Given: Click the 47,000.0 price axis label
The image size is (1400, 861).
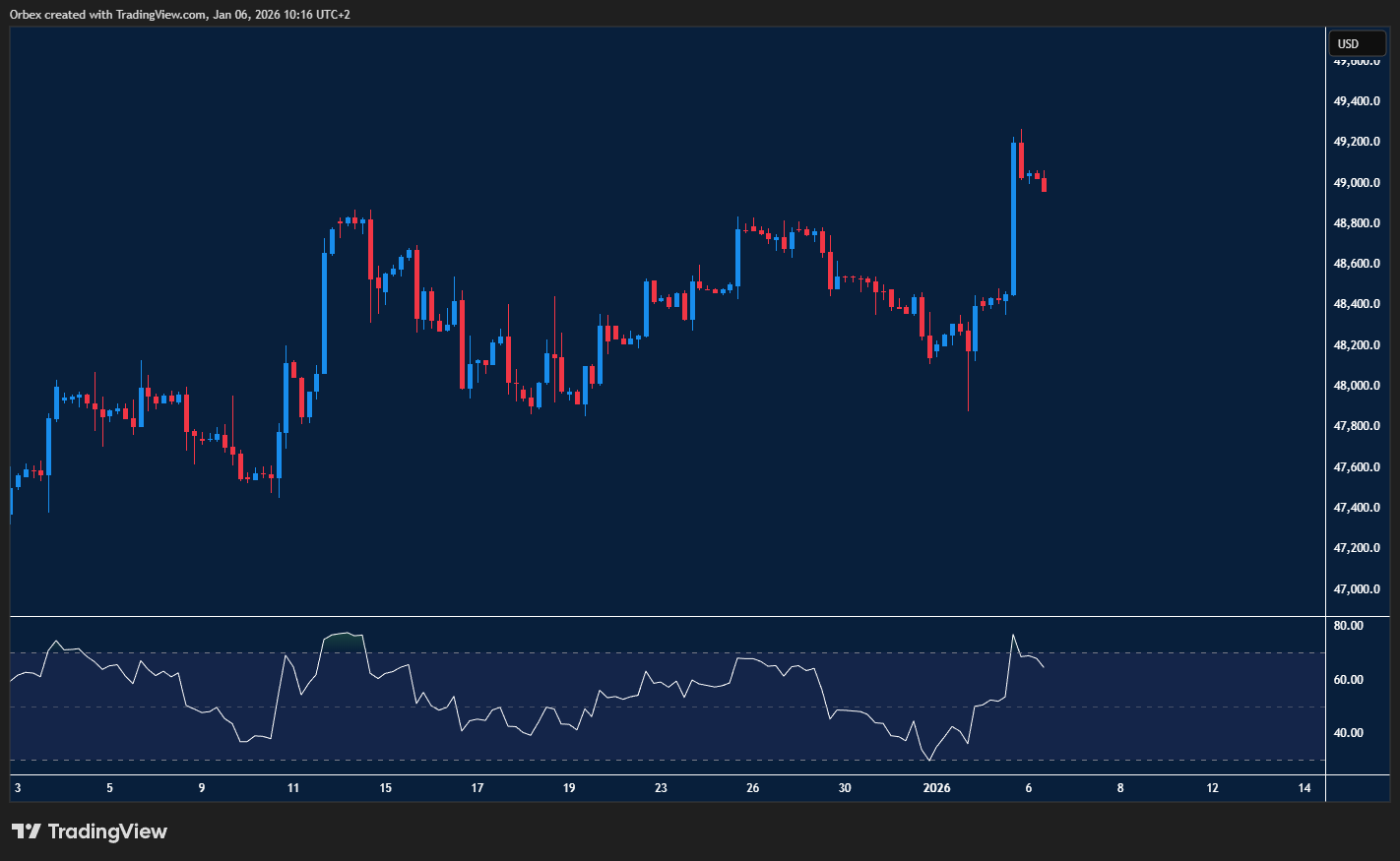Looking at the screenshot, I should pos(1355,588).
